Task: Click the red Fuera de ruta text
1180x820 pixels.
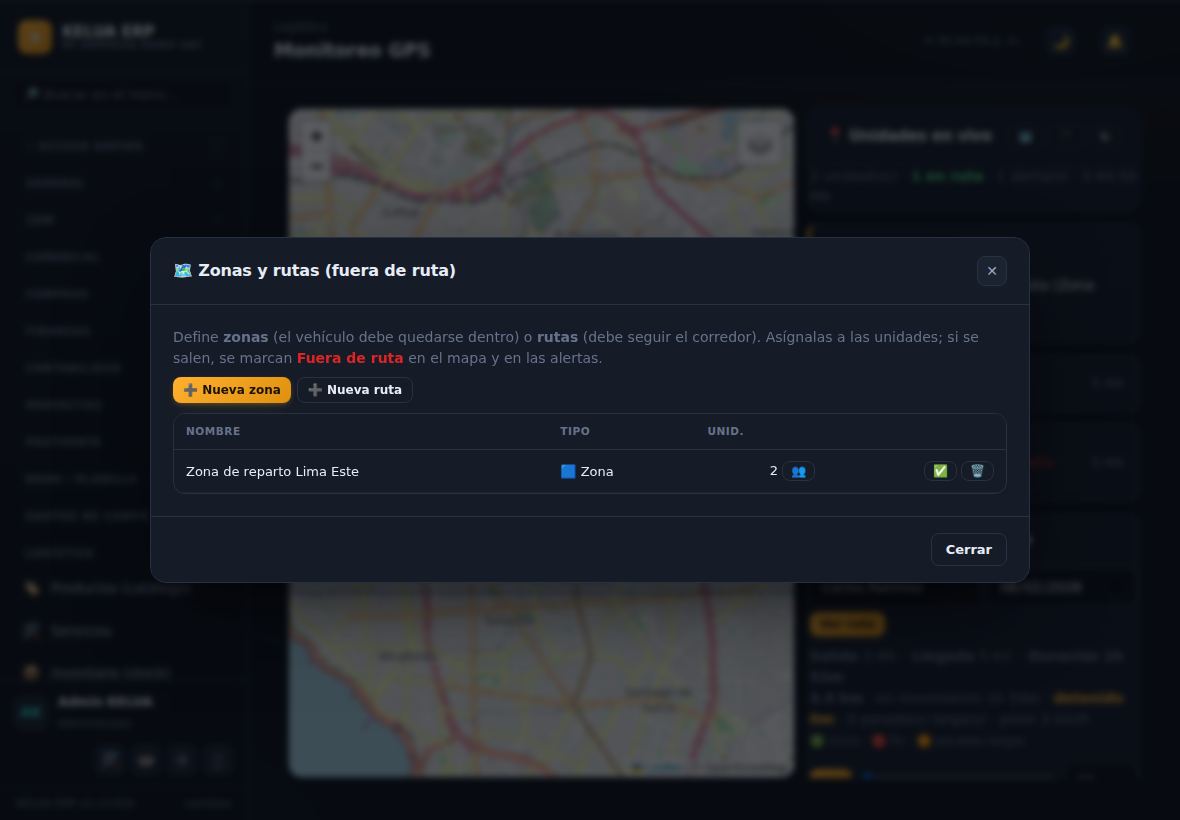Action: coord(350,358)
